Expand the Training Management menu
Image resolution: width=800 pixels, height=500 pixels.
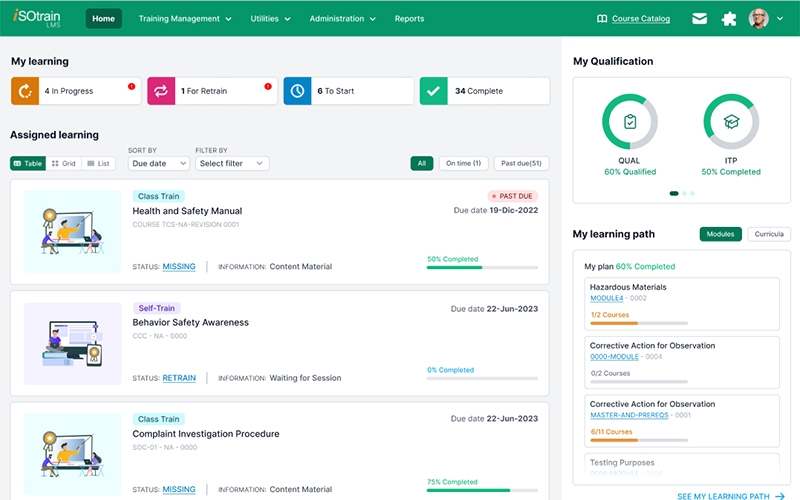[184, 18]
